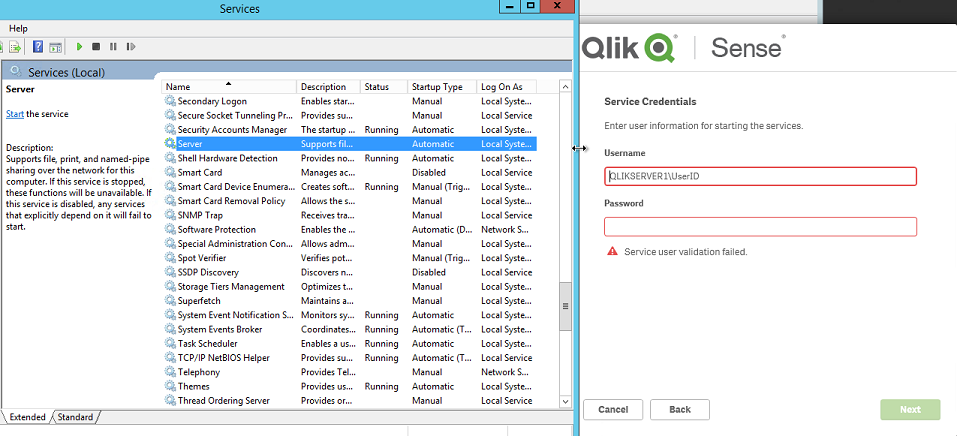Click into the Username input field

pos(760,176)
